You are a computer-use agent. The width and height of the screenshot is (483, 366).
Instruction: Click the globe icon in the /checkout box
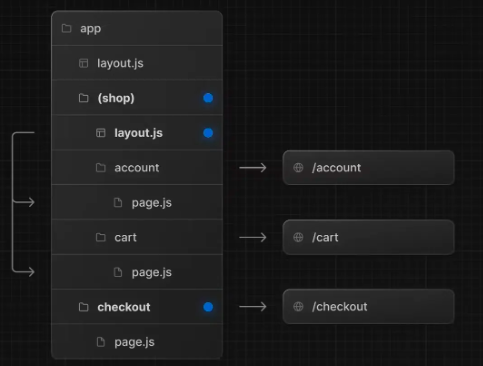(x=298, y=307)
